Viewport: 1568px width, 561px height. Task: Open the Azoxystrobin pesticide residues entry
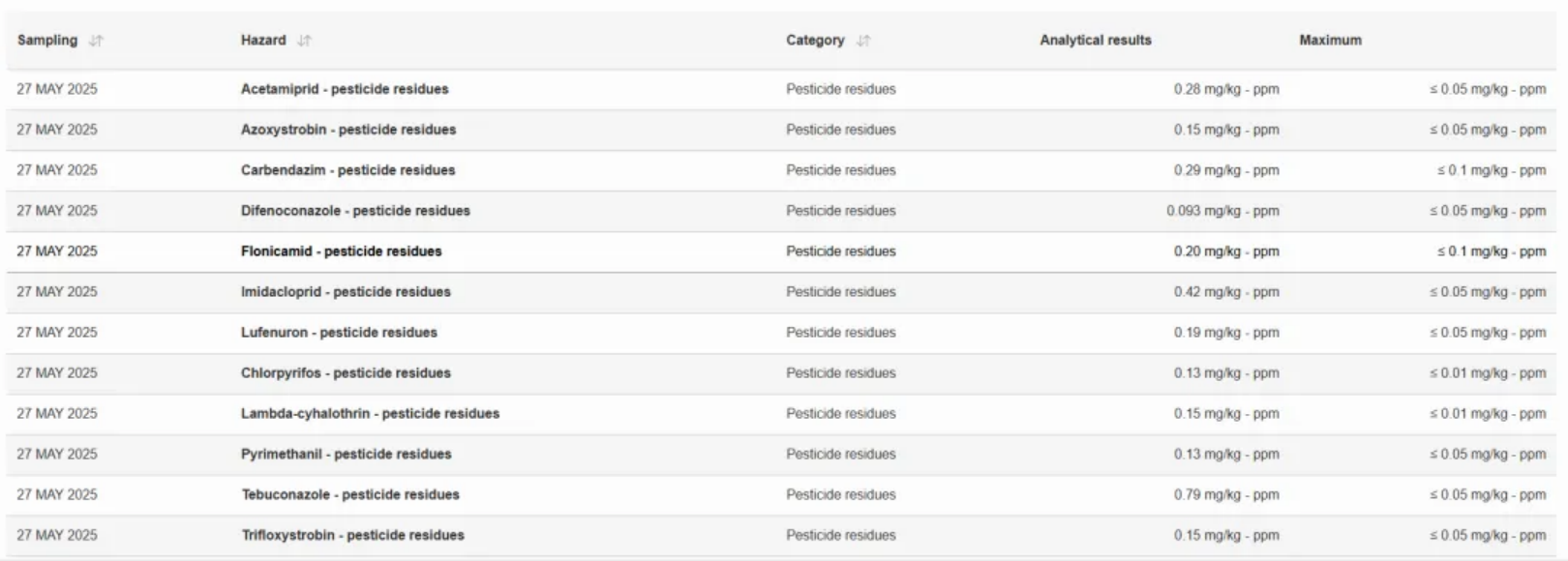tap(348, 130)
